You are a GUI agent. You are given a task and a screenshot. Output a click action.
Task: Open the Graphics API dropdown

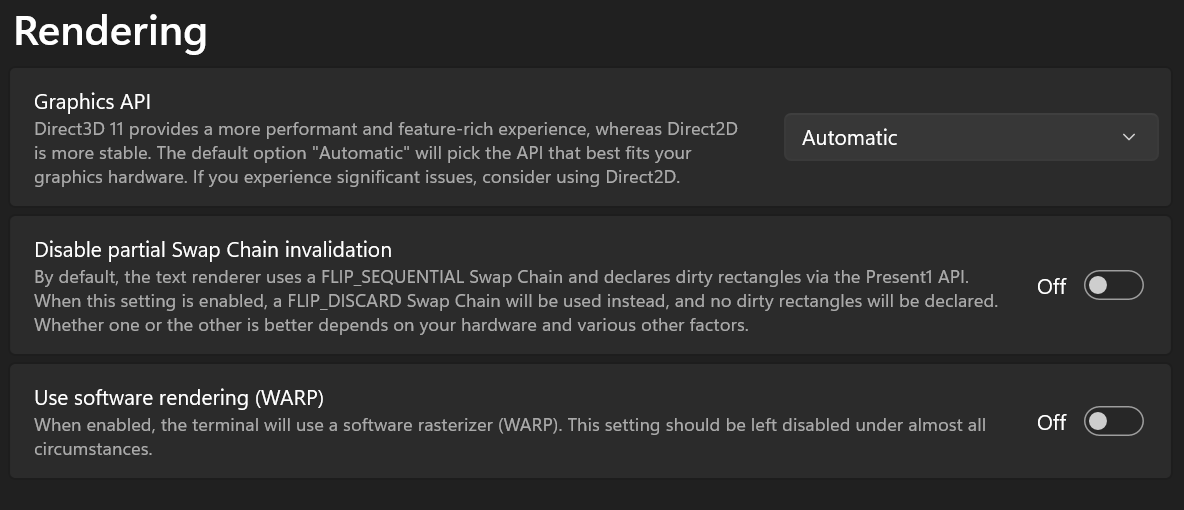coord(971,137)
